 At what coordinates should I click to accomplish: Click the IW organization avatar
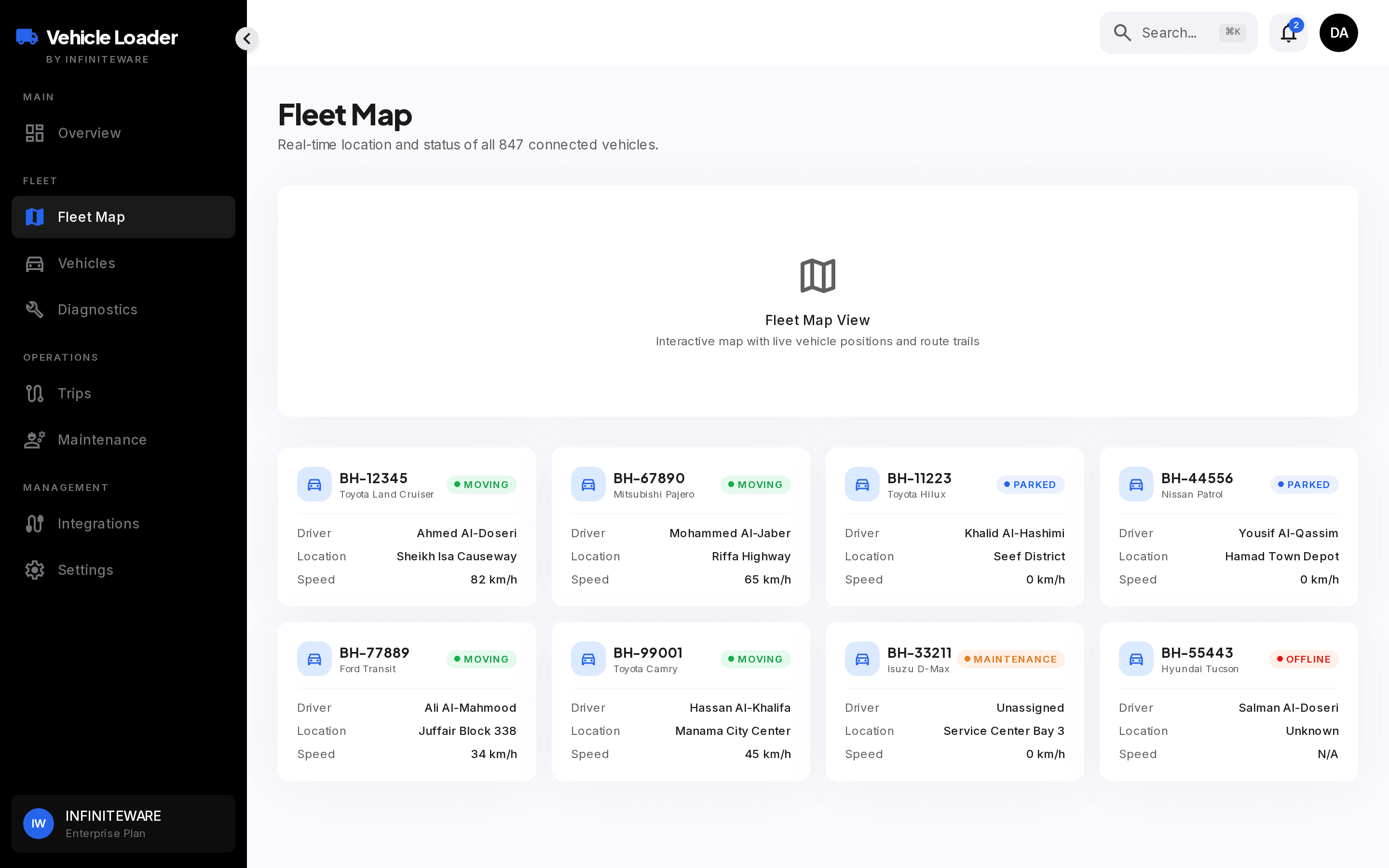(x=39, y=824)
